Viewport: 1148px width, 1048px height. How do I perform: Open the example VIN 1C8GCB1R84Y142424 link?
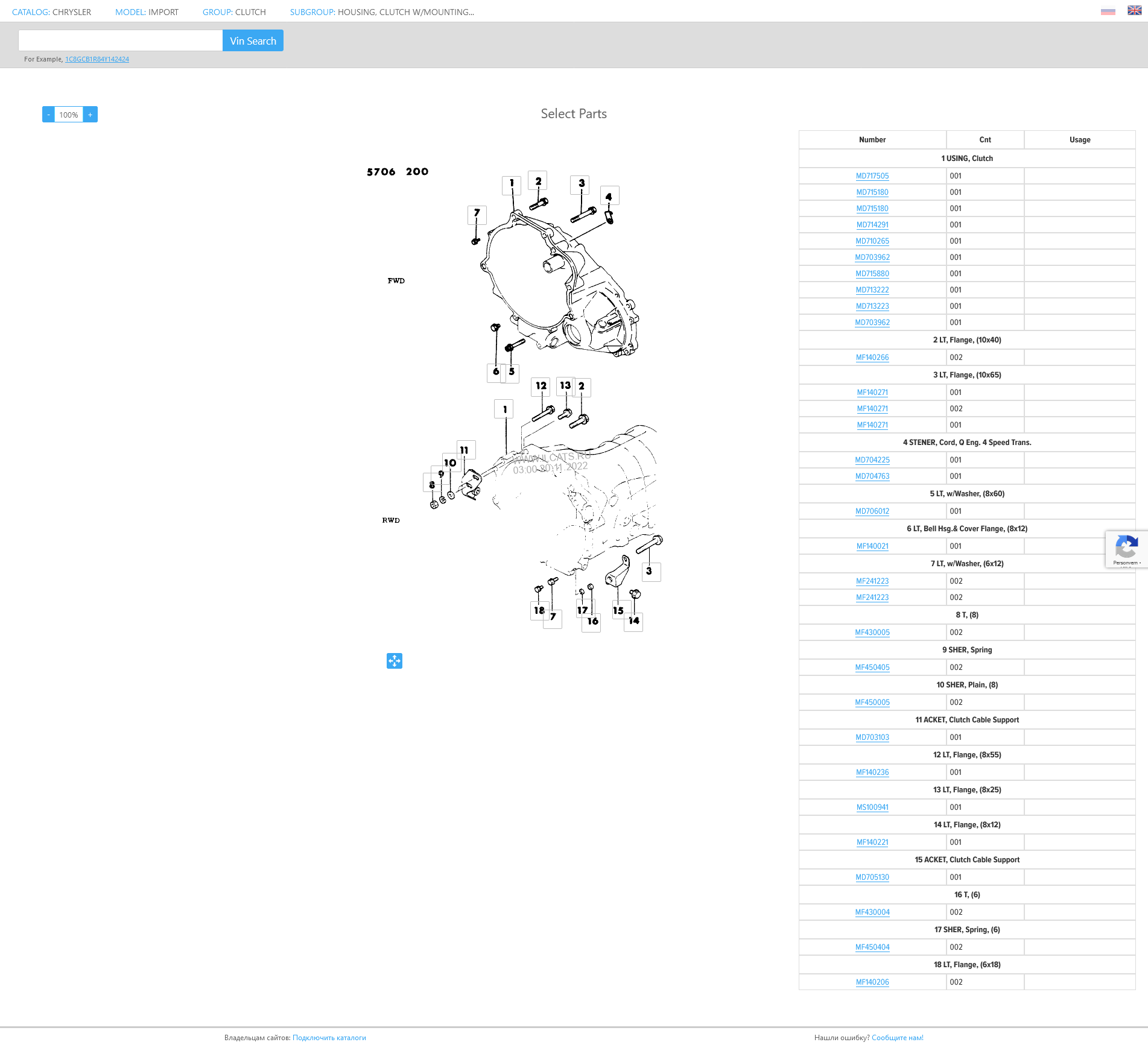tap(97, 59)
